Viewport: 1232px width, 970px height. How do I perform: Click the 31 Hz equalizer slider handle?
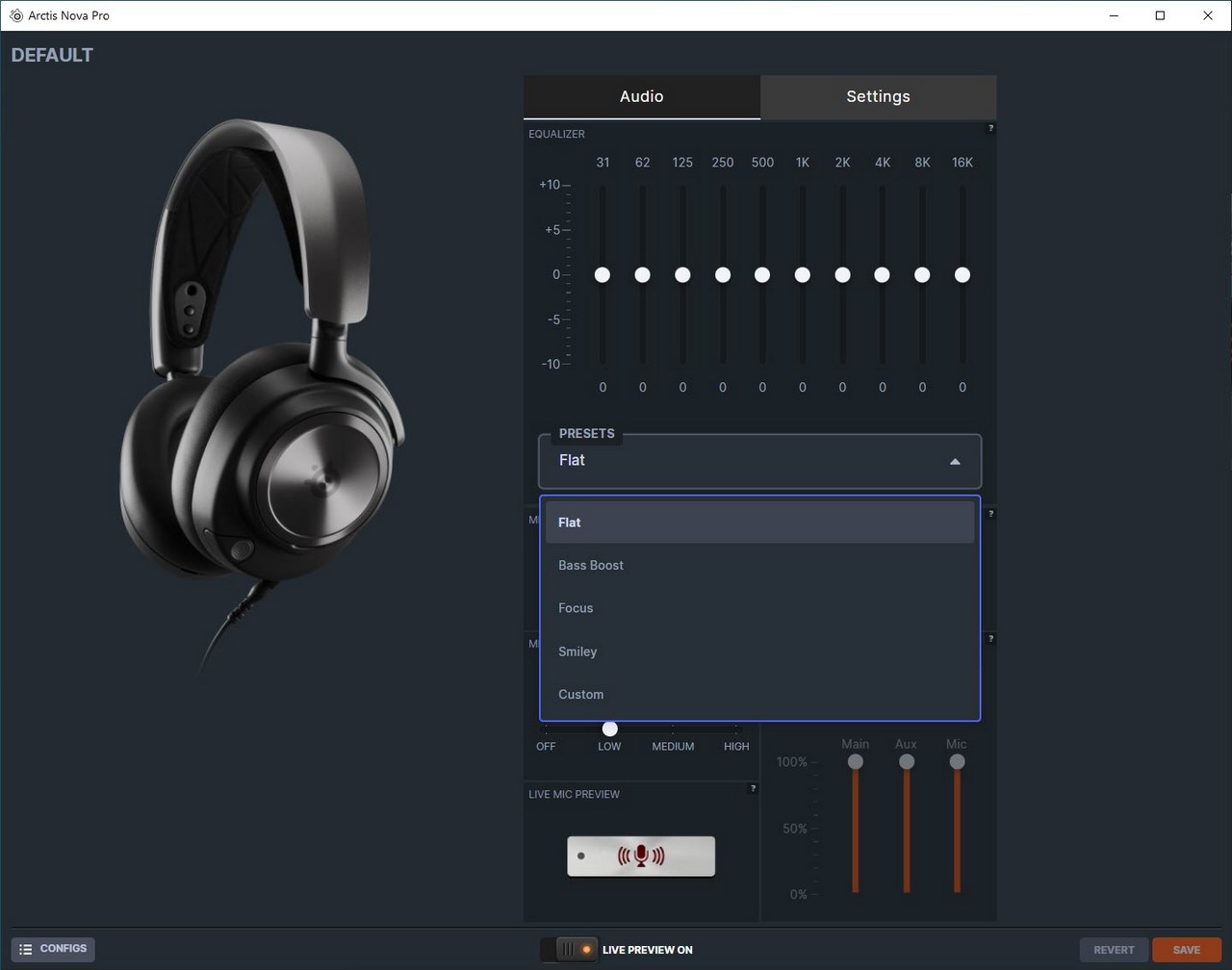point(603,275)
